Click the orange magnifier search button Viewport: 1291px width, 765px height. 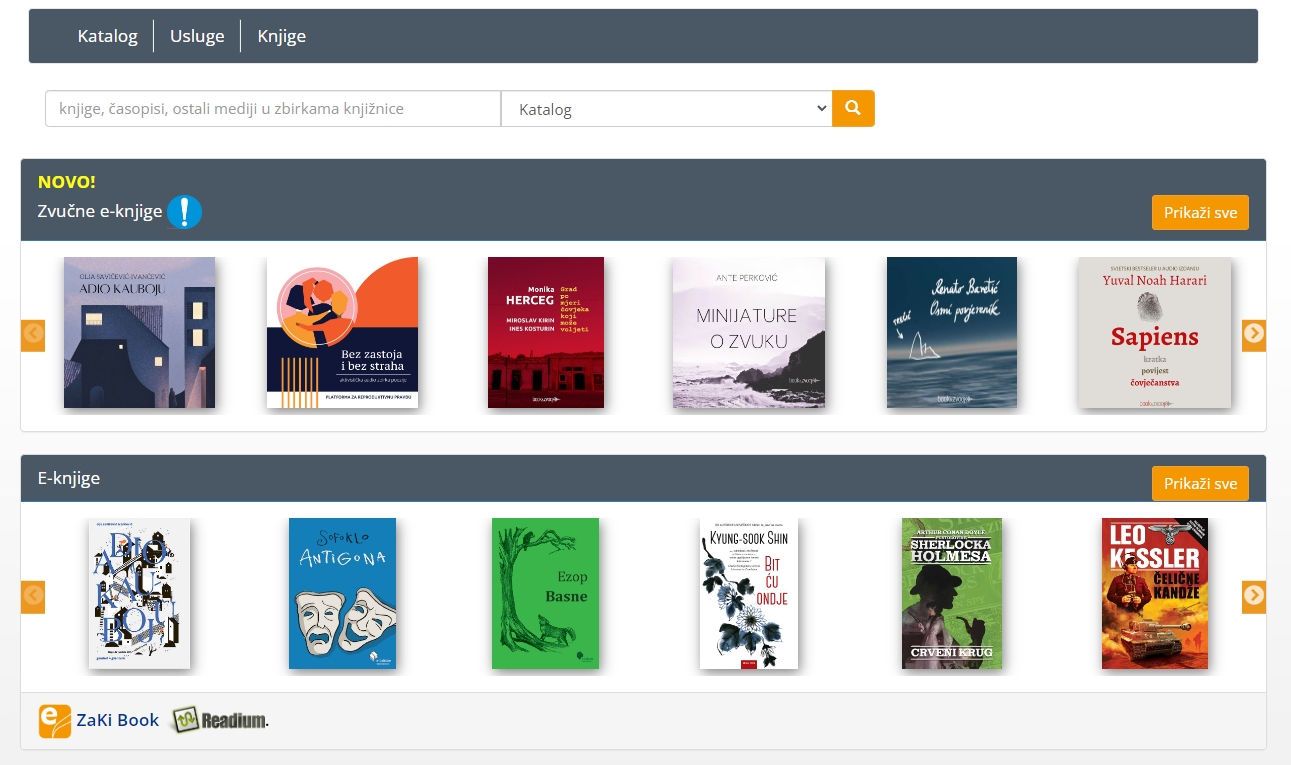[853, 108]
